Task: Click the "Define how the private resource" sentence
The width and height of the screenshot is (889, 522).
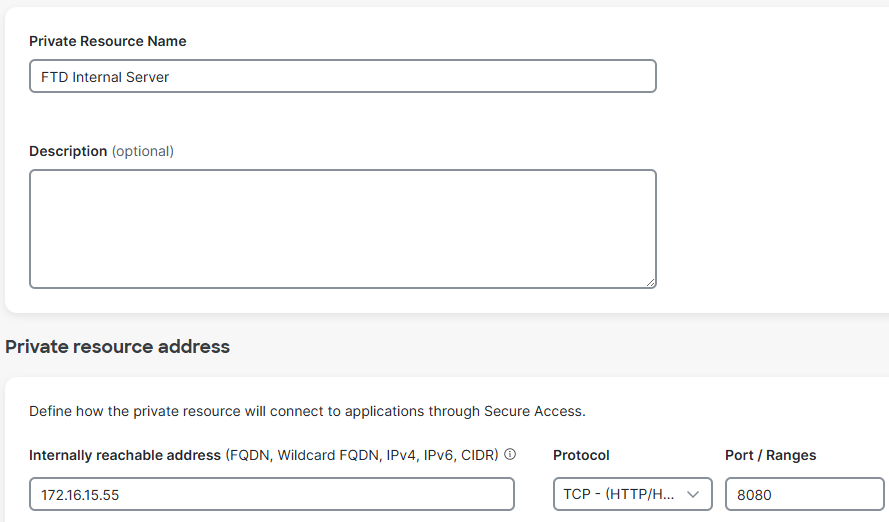Action: pos(307,411)
